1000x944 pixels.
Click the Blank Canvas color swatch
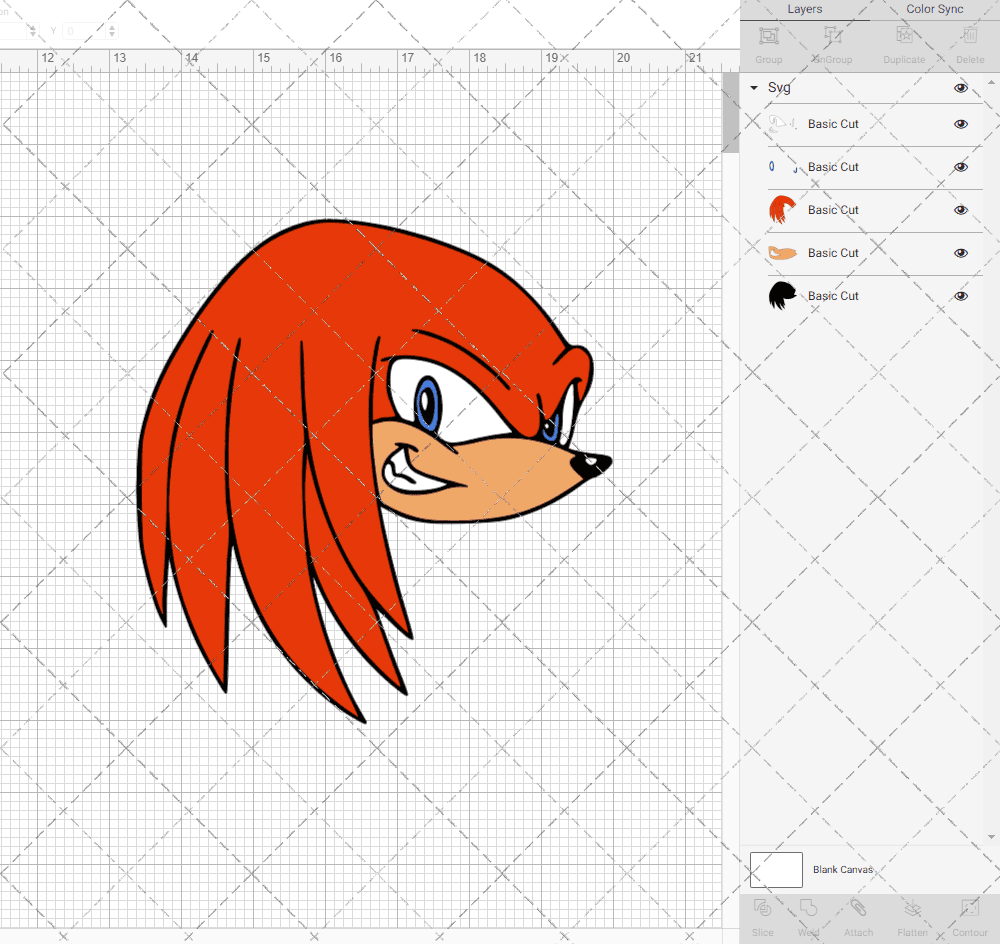[776, 870]
